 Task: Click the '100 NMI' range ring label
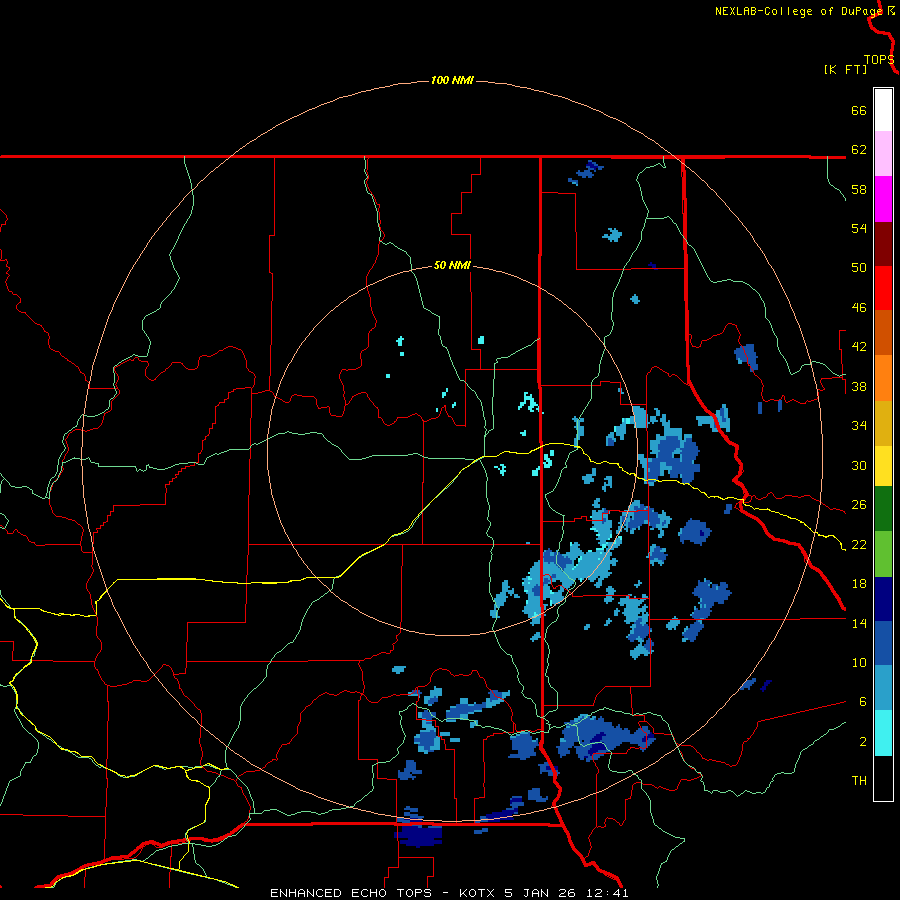coord(452,80)
